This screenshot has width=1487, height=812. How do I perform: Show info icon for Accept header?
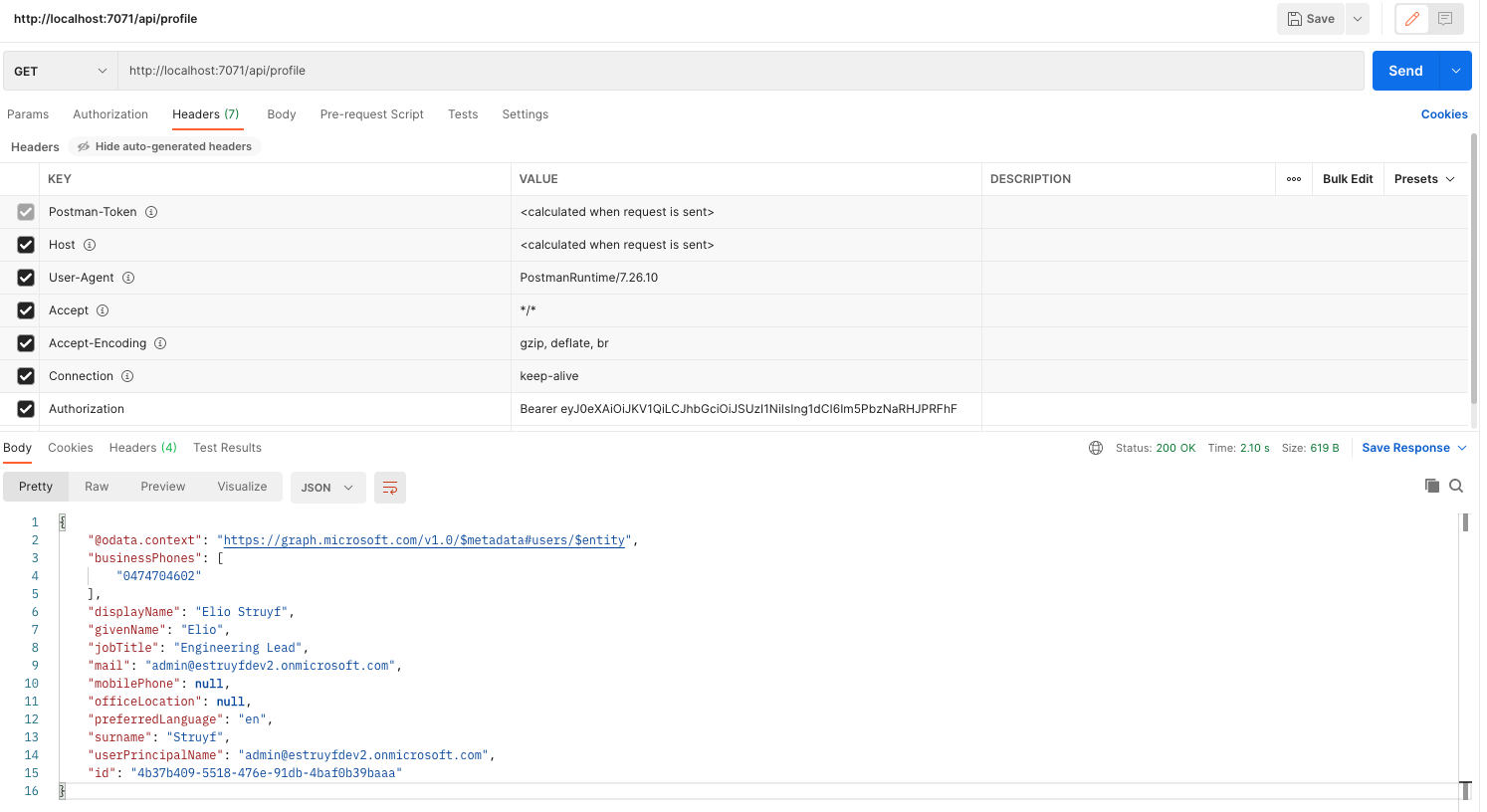103,310
